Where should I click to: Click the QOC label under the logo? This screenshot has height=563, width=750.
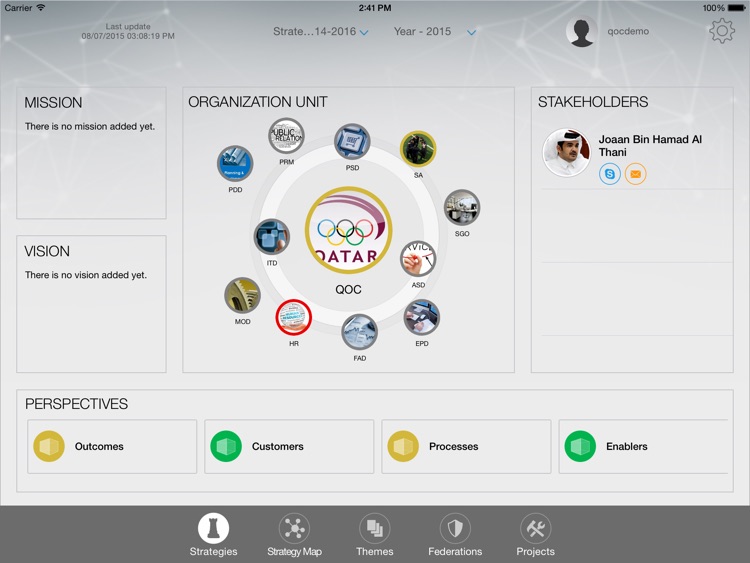[348, 289]
